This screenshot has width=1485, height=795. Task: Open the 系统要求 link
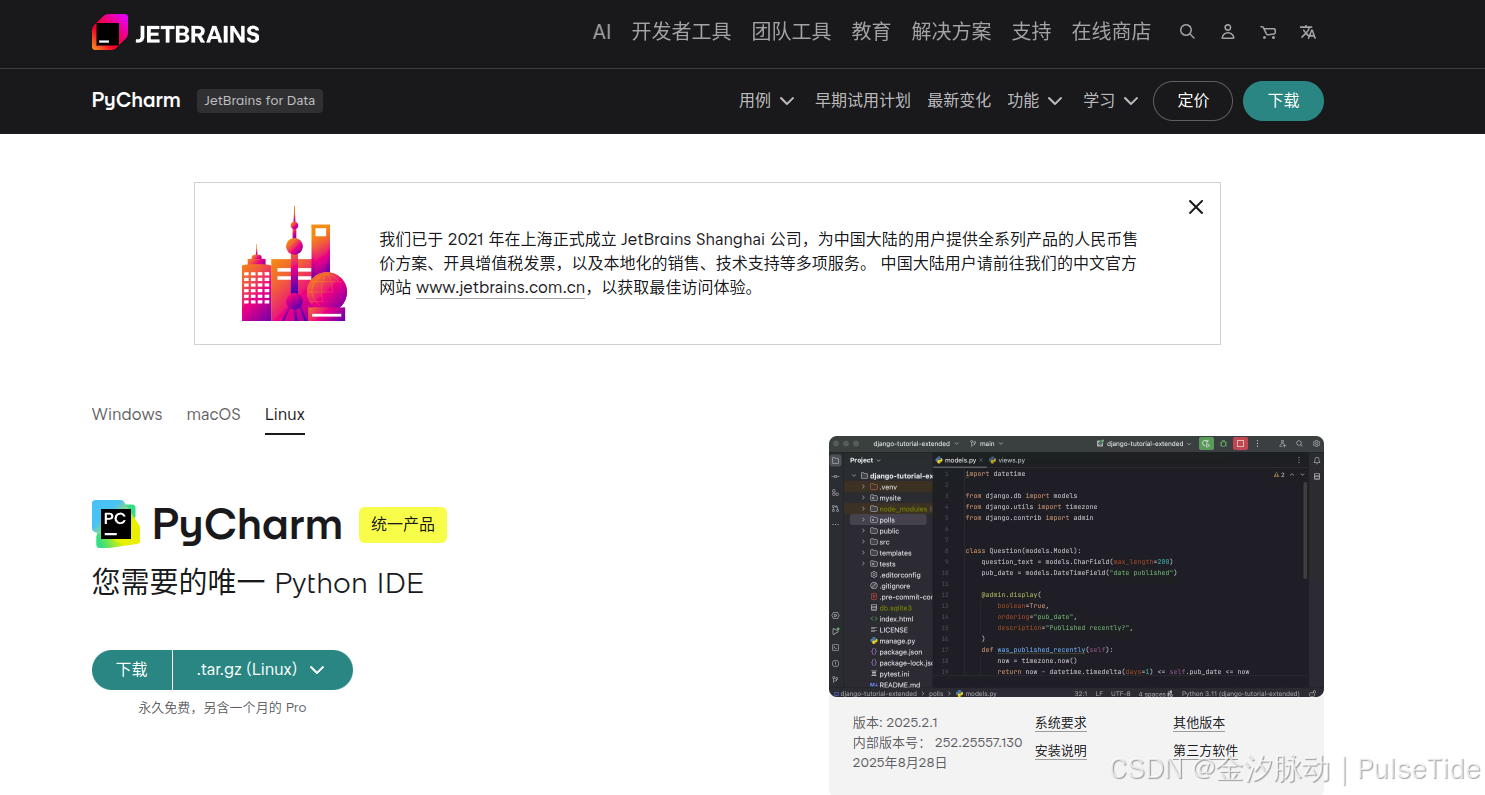pyautogui.click(x=1061, y=723)
